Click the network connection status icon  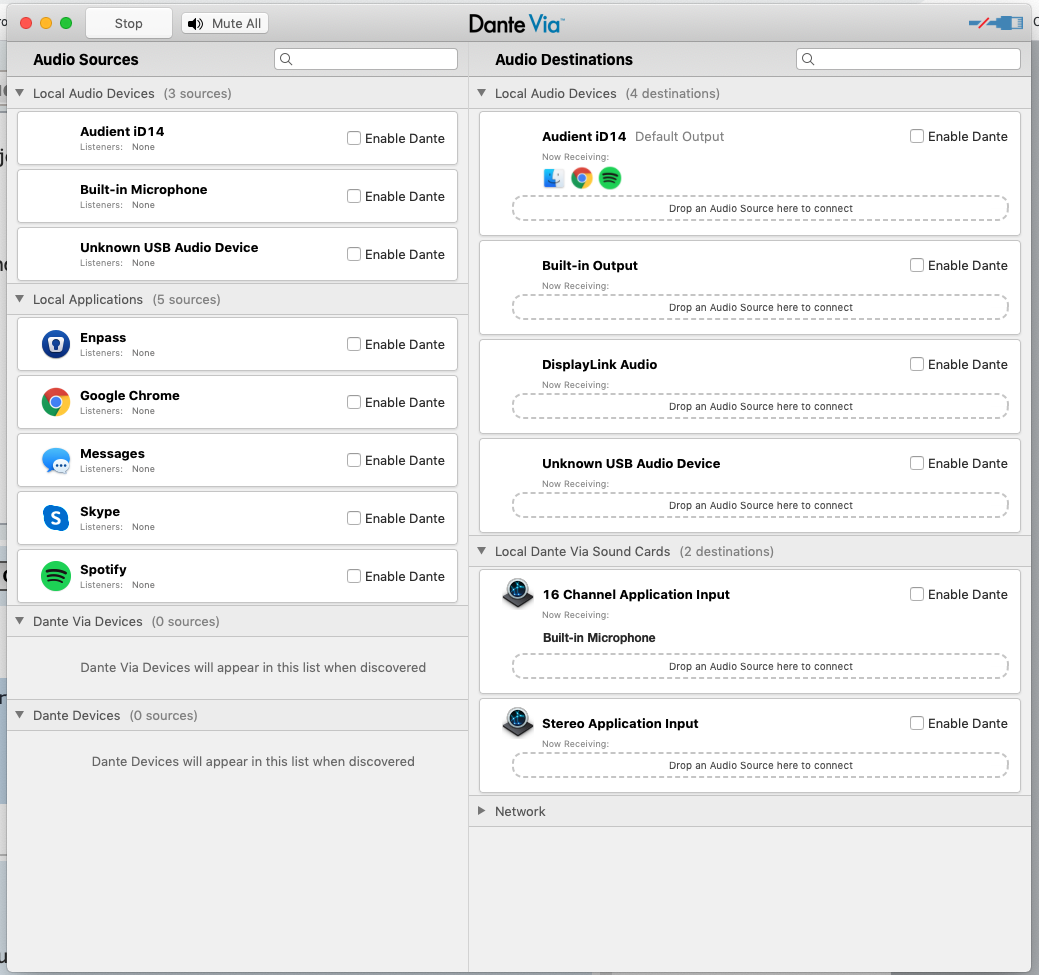[x=995, y=23]
